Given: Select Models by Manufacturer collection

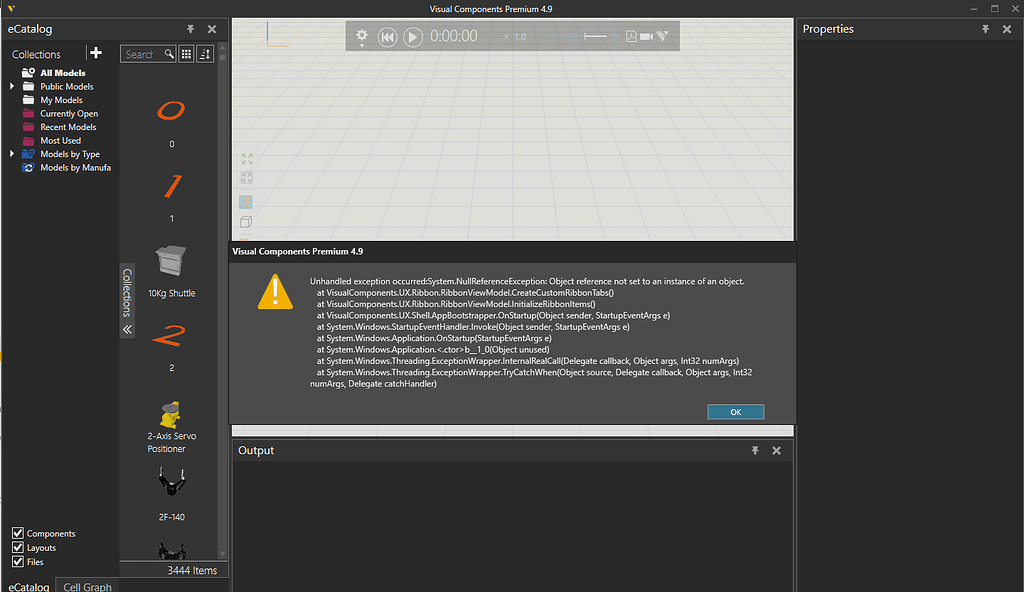Looking at the screenshot, I should [x=75, y=168].
